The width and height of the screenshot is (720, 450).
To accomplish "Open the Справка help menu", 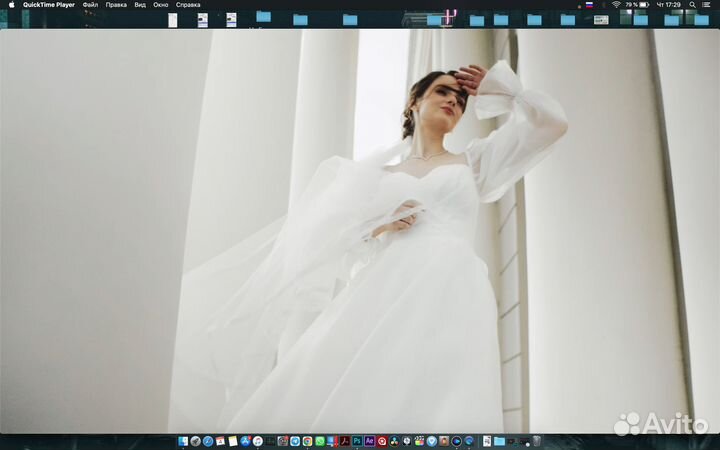I will 188,5.
